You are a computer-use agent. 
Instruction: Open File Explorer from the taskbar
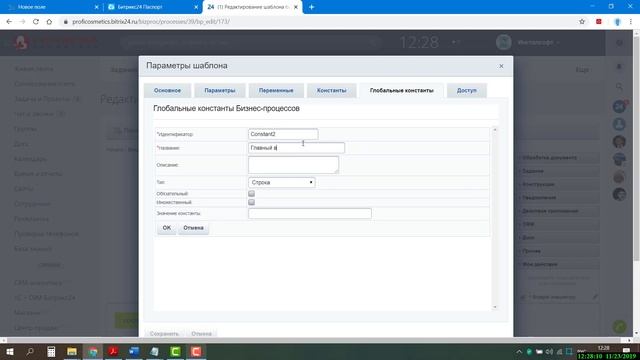72,351
